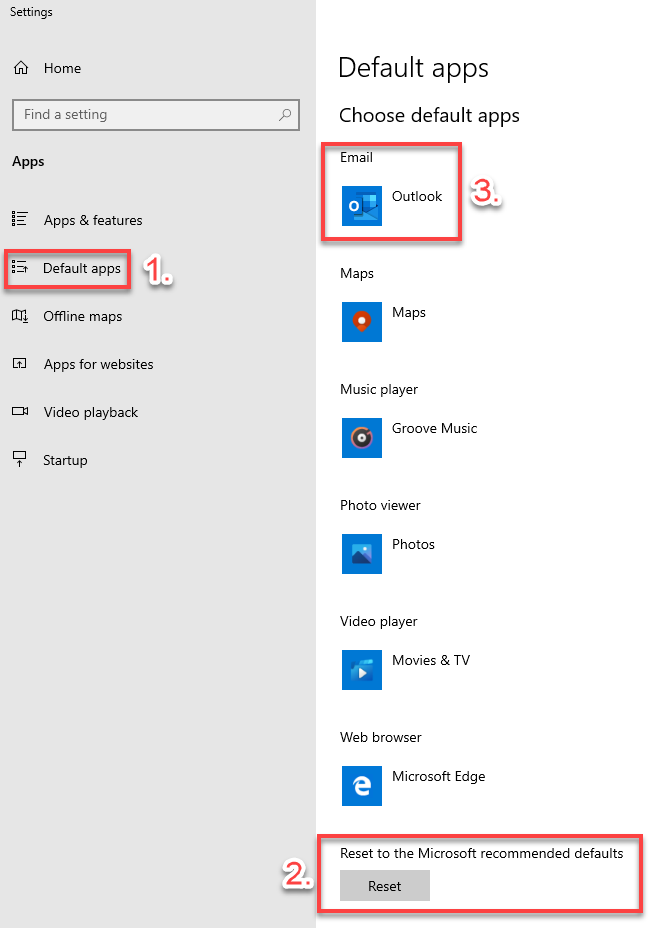
Task: Reset to Microsoft recommended defaults
Action: click(x=385, y=885)
